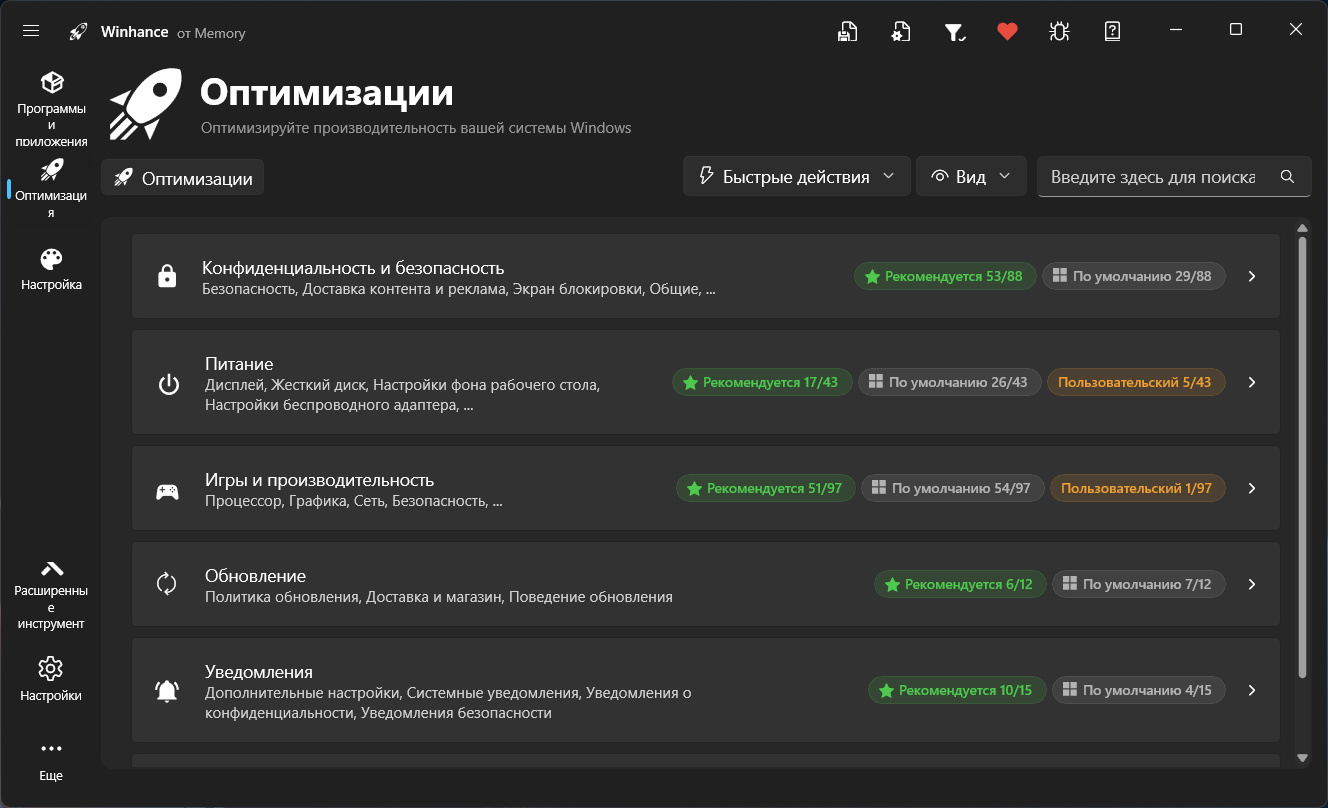Click the bell icon of Уведомления

point(167,690)
